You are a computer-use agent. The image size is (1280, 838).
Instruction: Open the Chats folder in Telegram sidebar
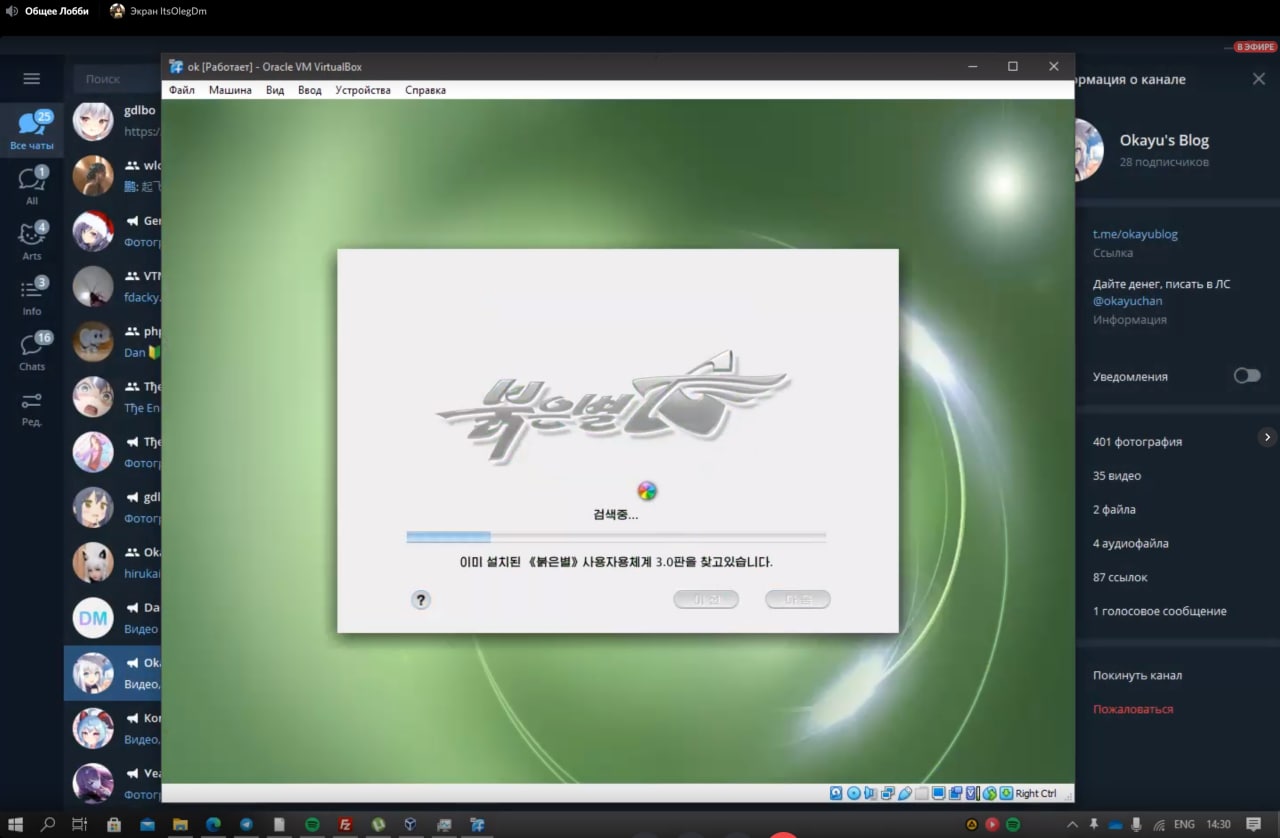(32, 351)
